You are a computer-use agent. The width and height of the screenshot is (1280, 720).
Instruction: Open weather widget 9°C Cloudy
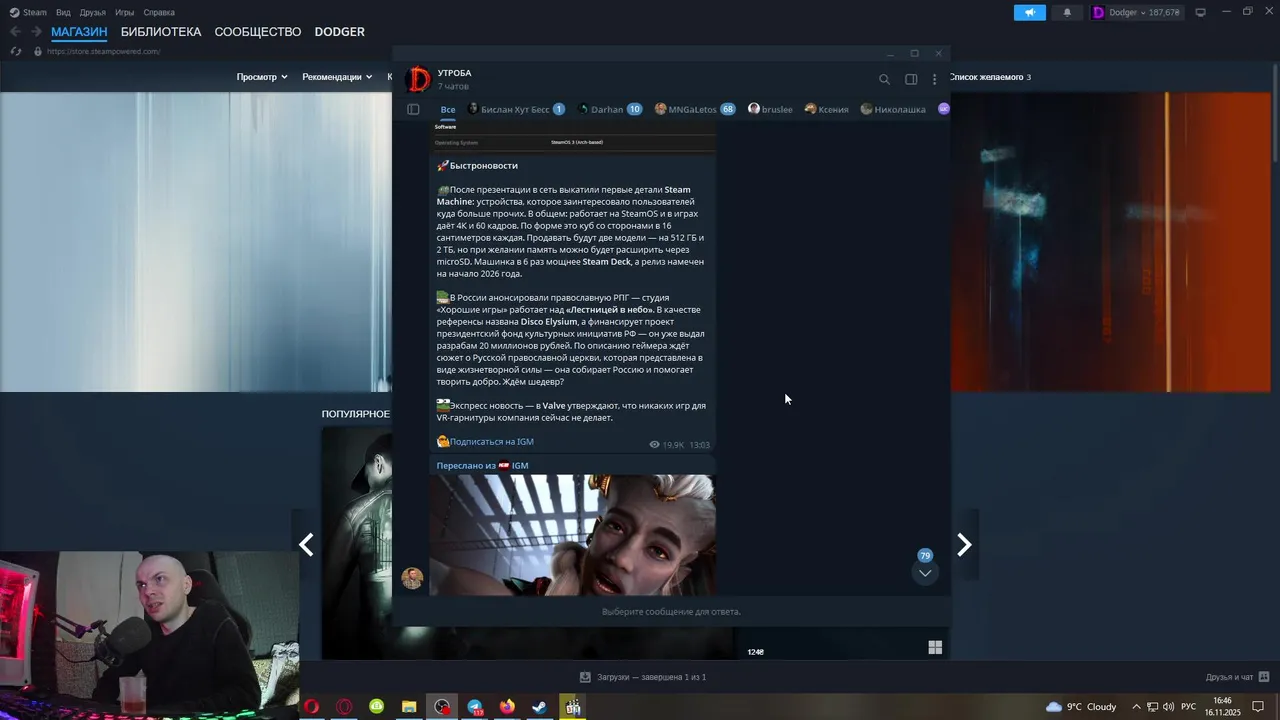click(1081, 707)
